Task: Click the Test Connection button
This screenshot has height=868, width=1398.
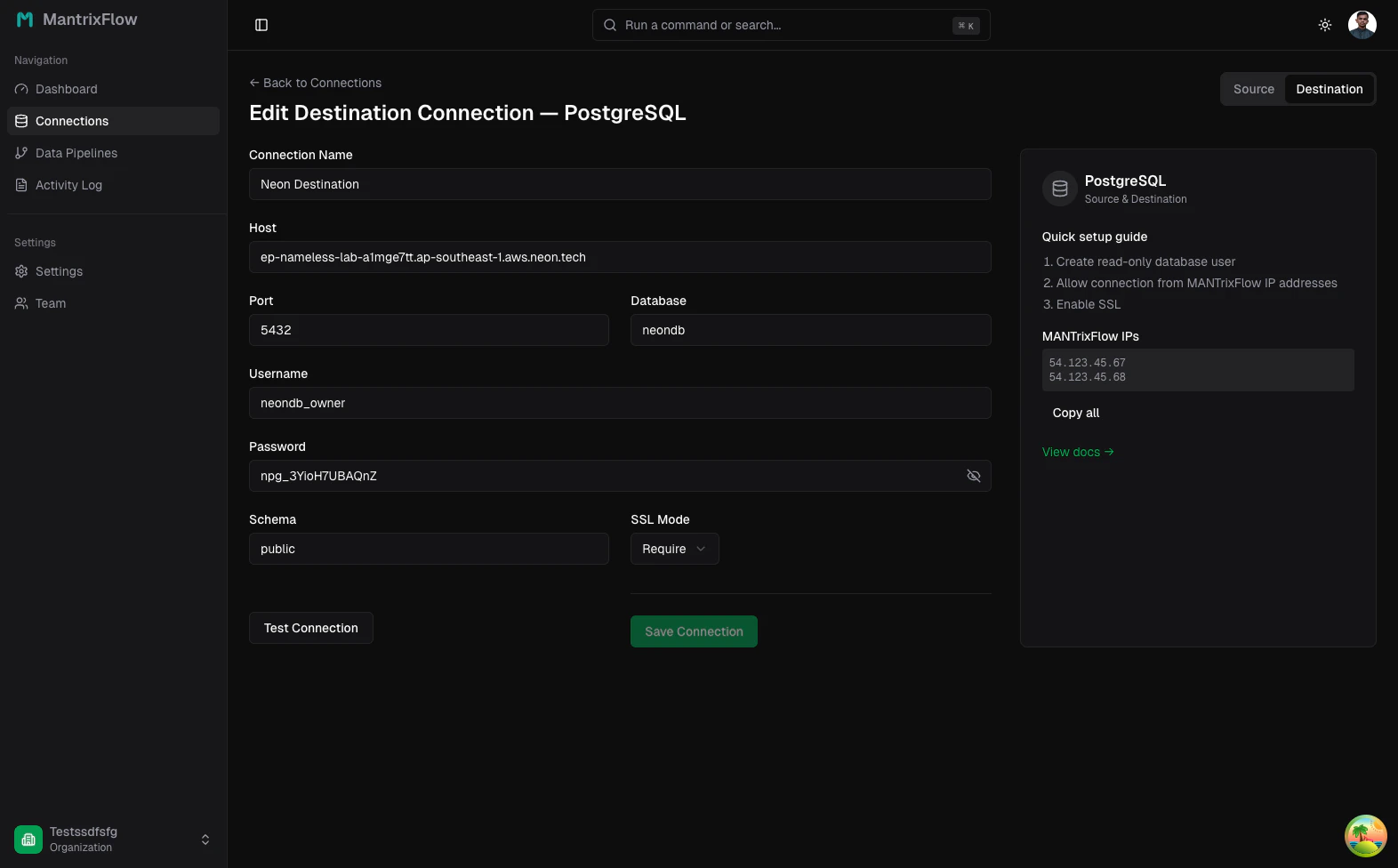Action: pyautogui.click(x=311, y=628)
